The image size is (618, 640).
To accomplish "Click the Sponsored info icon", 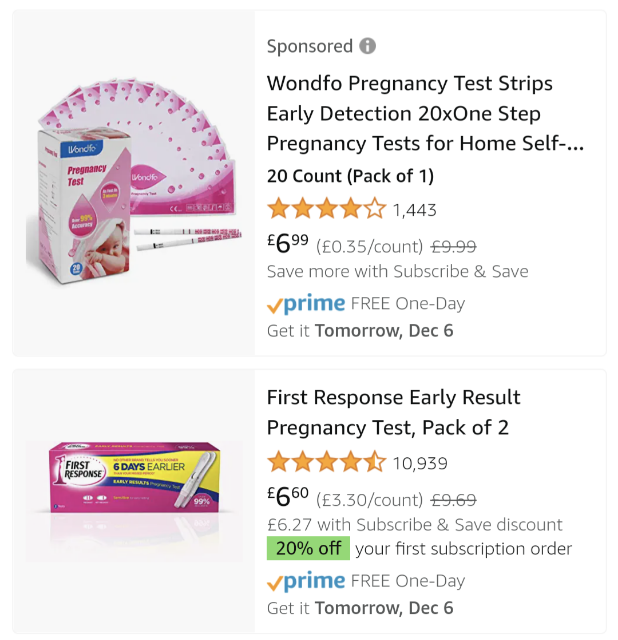I will coord(368,46).
